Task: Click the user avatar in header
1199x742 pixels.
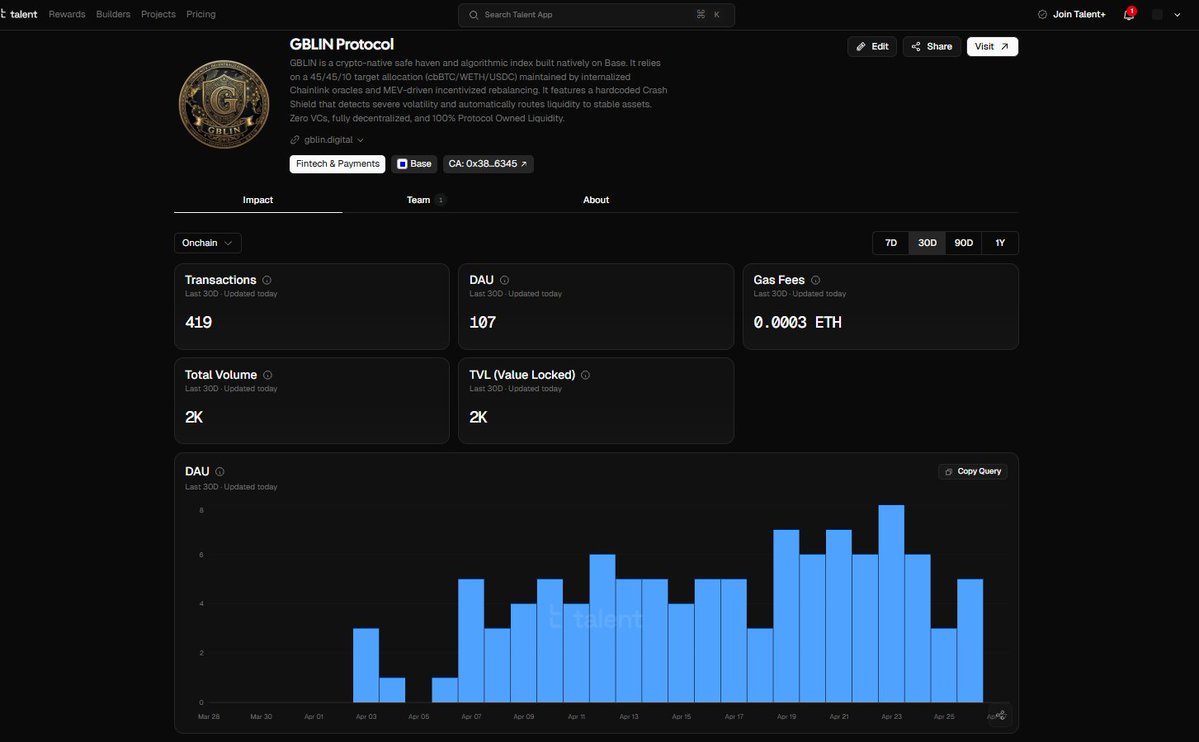Action: coord(1157,15)
